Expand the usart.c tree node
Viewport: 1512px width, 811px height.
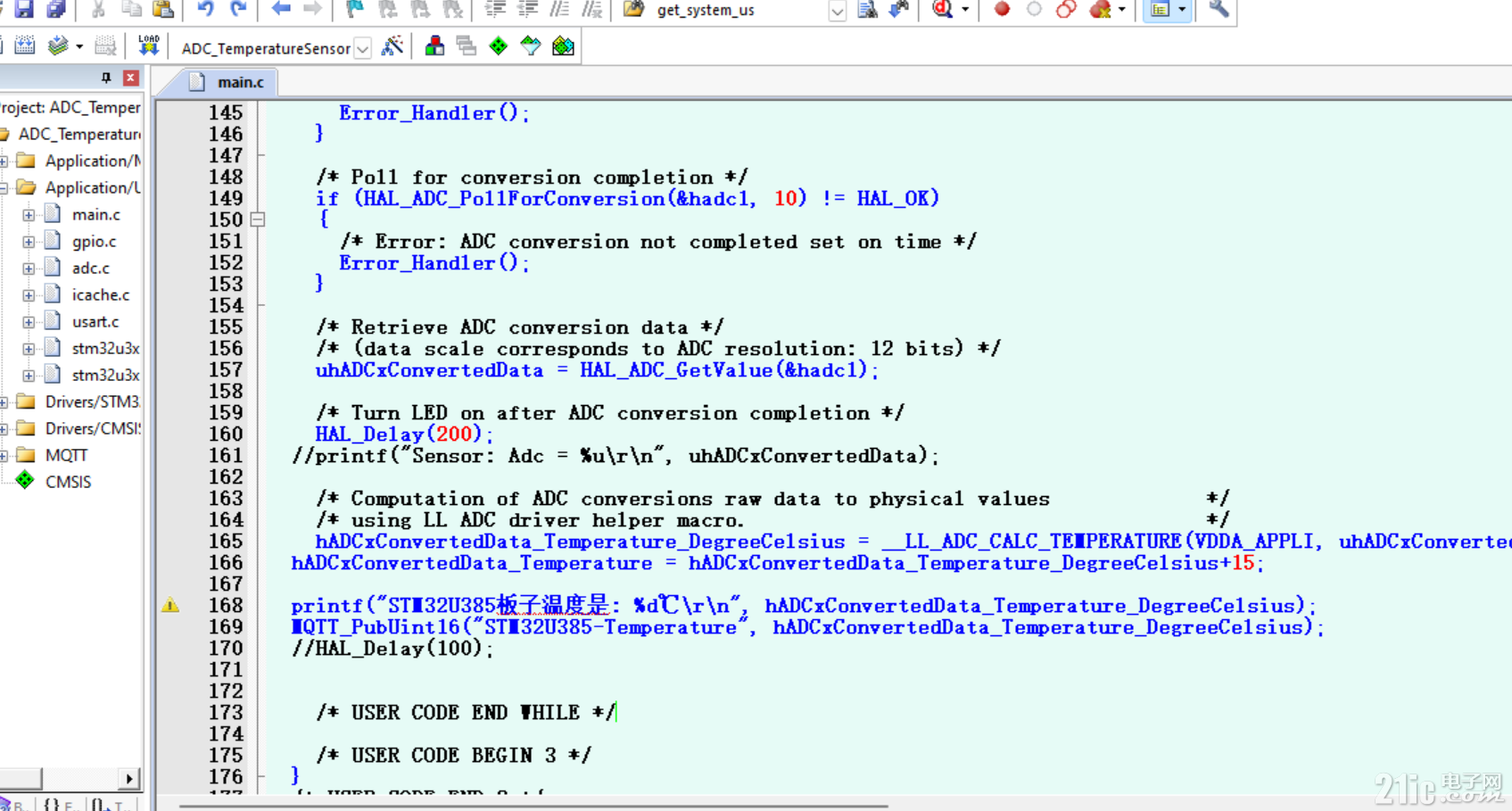pyautogui.click(x=29, y=322)
